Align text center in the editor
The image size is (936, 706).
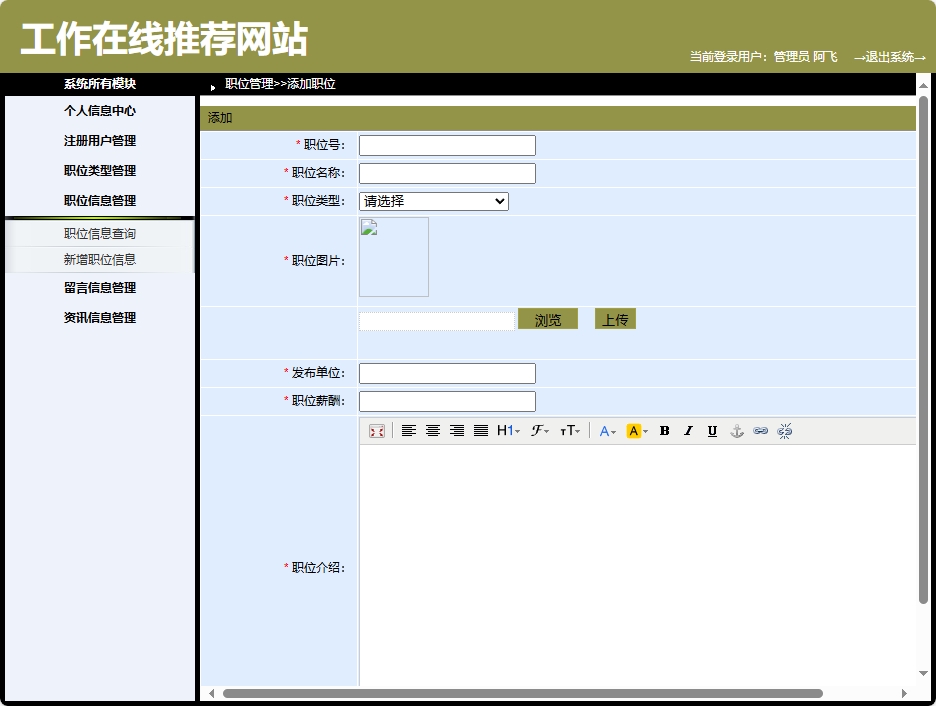[x=433, y=430]
